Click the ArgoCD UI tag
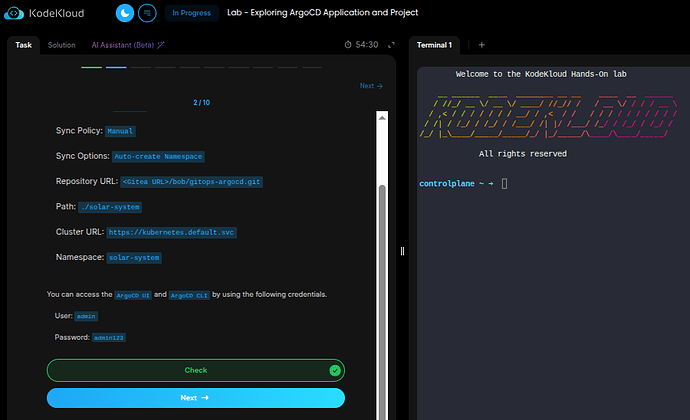The width and height of the screenshot is (690, 420). coord(133,295)
